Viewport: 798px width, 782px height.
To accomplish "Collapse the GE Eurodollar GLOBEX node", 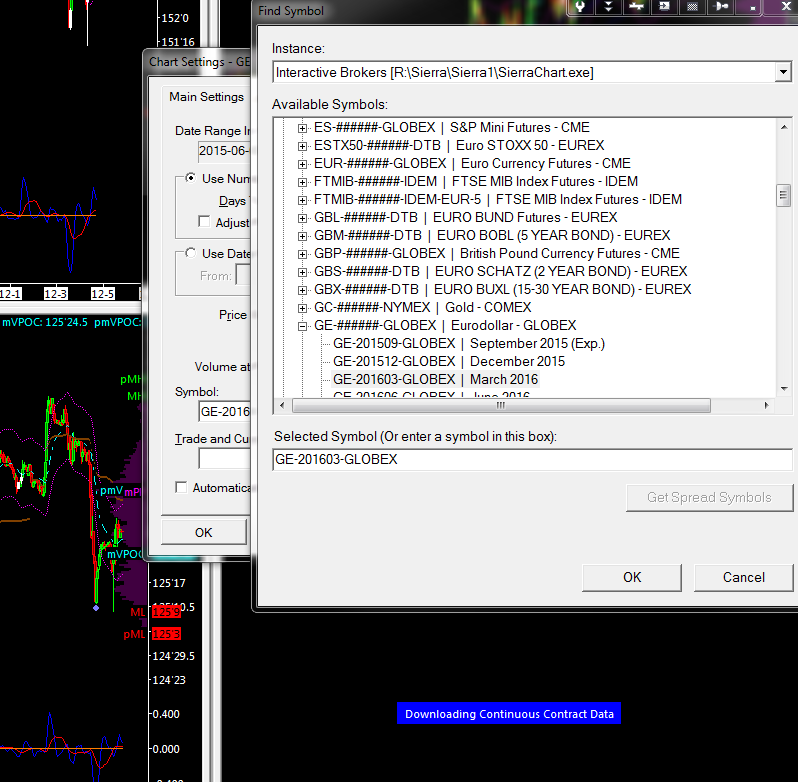I will [x=302, y=326].
